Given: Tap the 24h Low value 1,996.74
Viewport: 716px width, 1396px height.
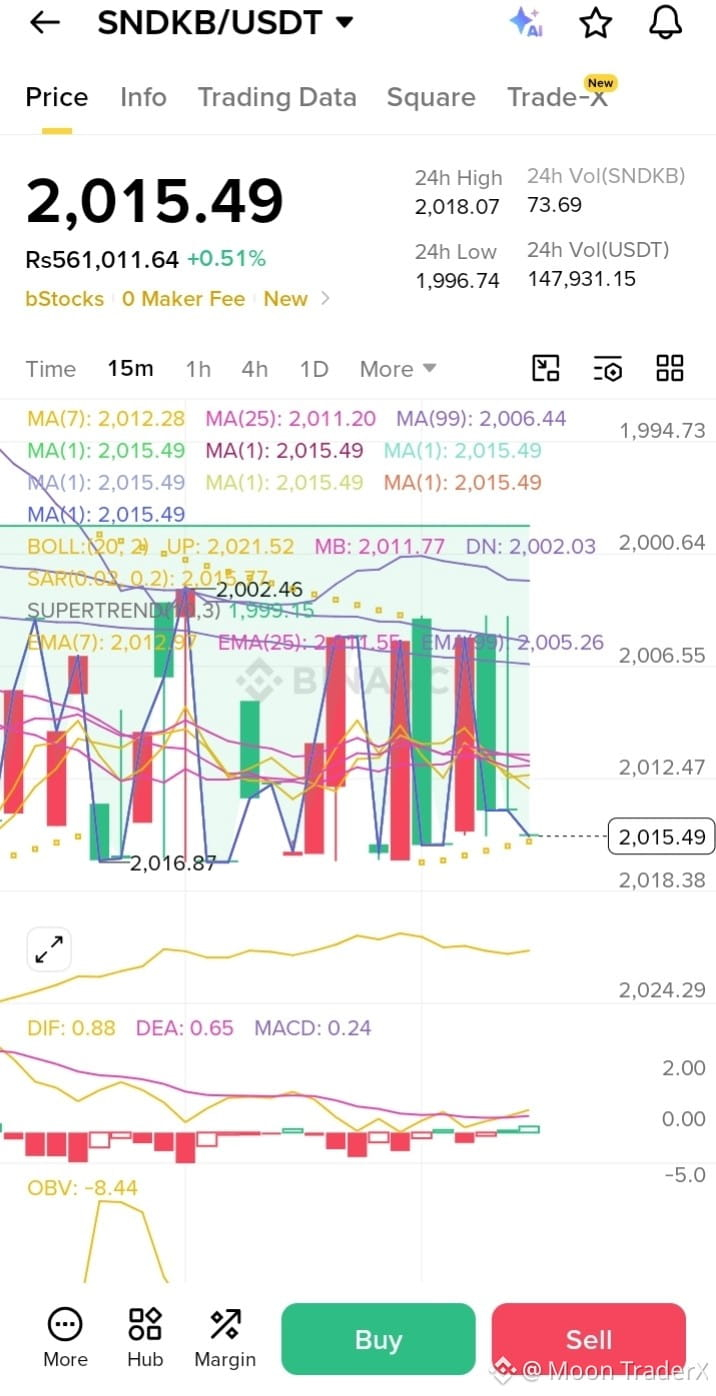Looking at the screenshot, I should tap(457, 281).
